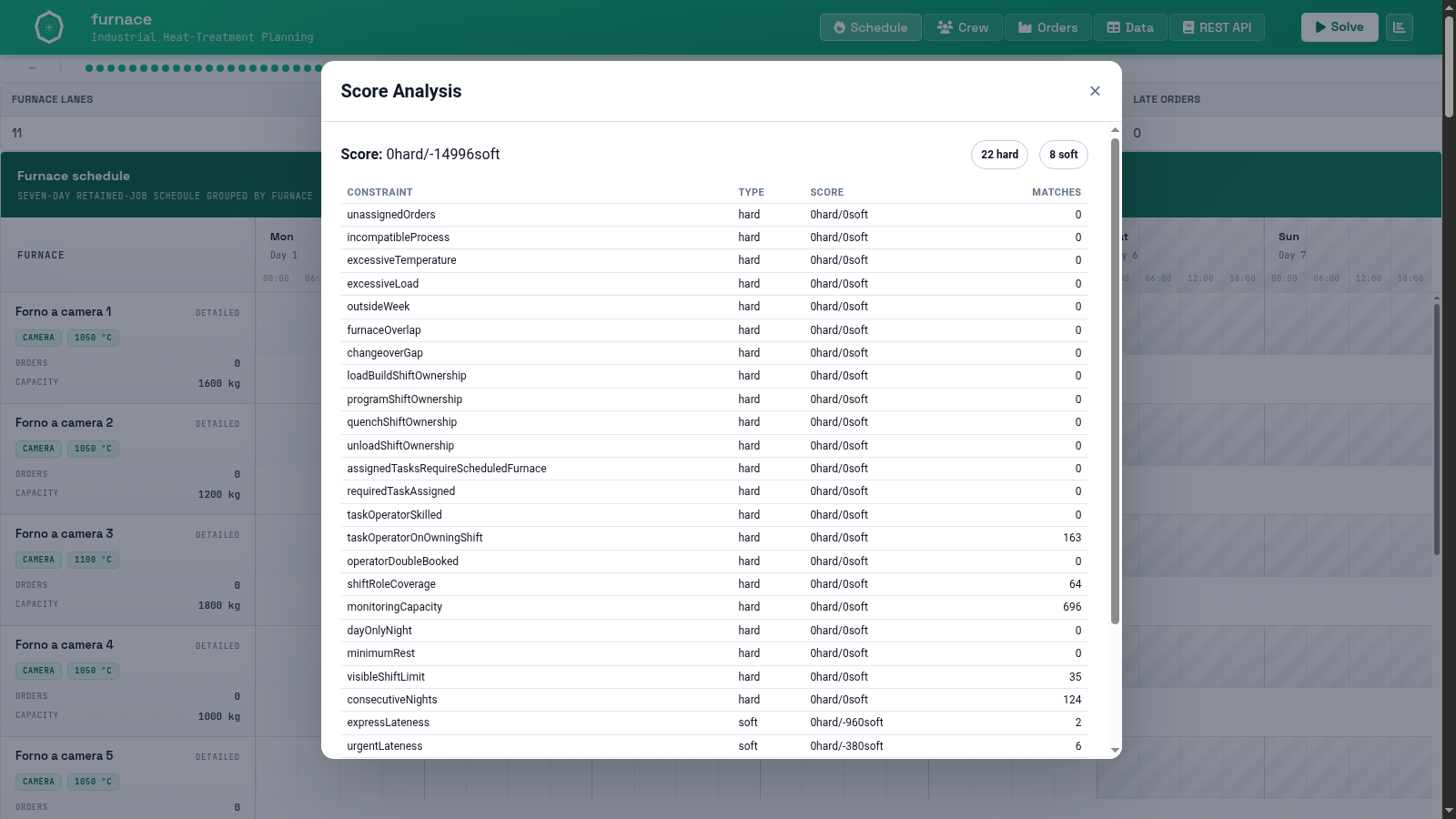
Task: Select the incompatibleProcess constraint row
Action: click(x=714, y=238)
